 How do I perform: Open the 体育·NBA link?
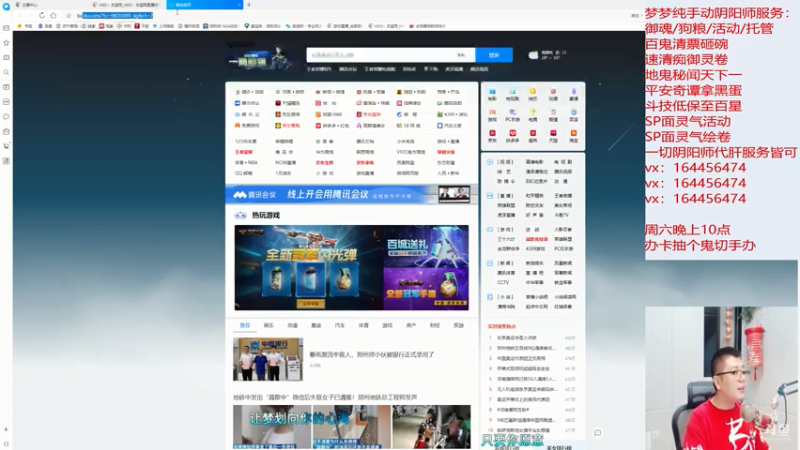[246, 163]
